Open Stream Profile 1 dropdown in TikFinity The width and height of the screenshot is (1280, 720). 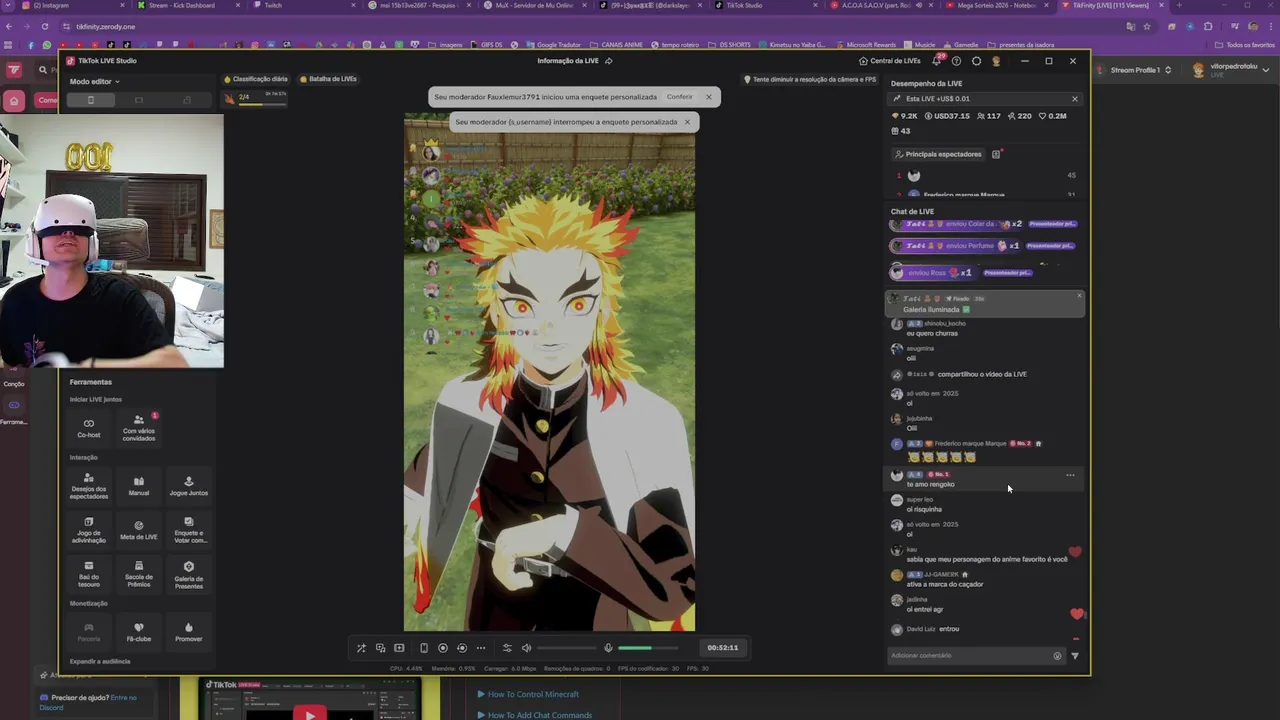(x=1139, y=70)
